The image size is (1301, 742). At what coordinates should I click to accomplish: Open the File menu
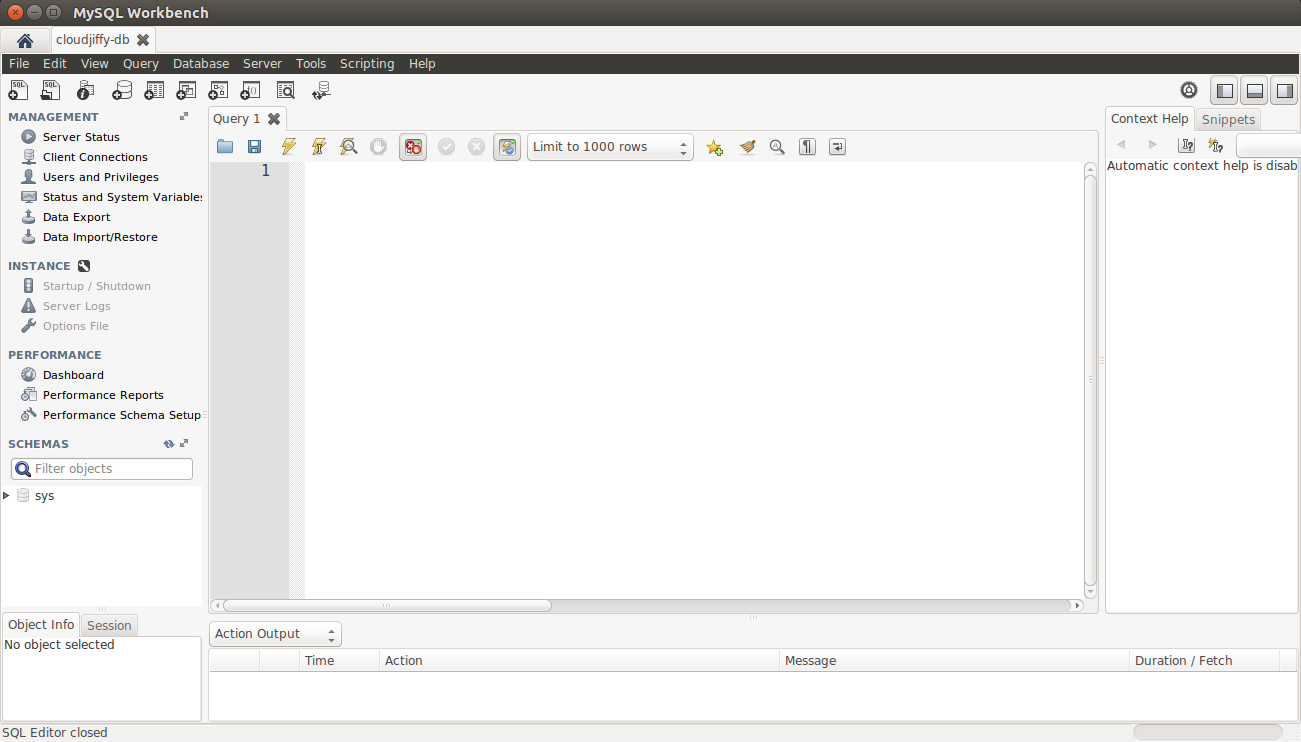click(x=19, y=63)
